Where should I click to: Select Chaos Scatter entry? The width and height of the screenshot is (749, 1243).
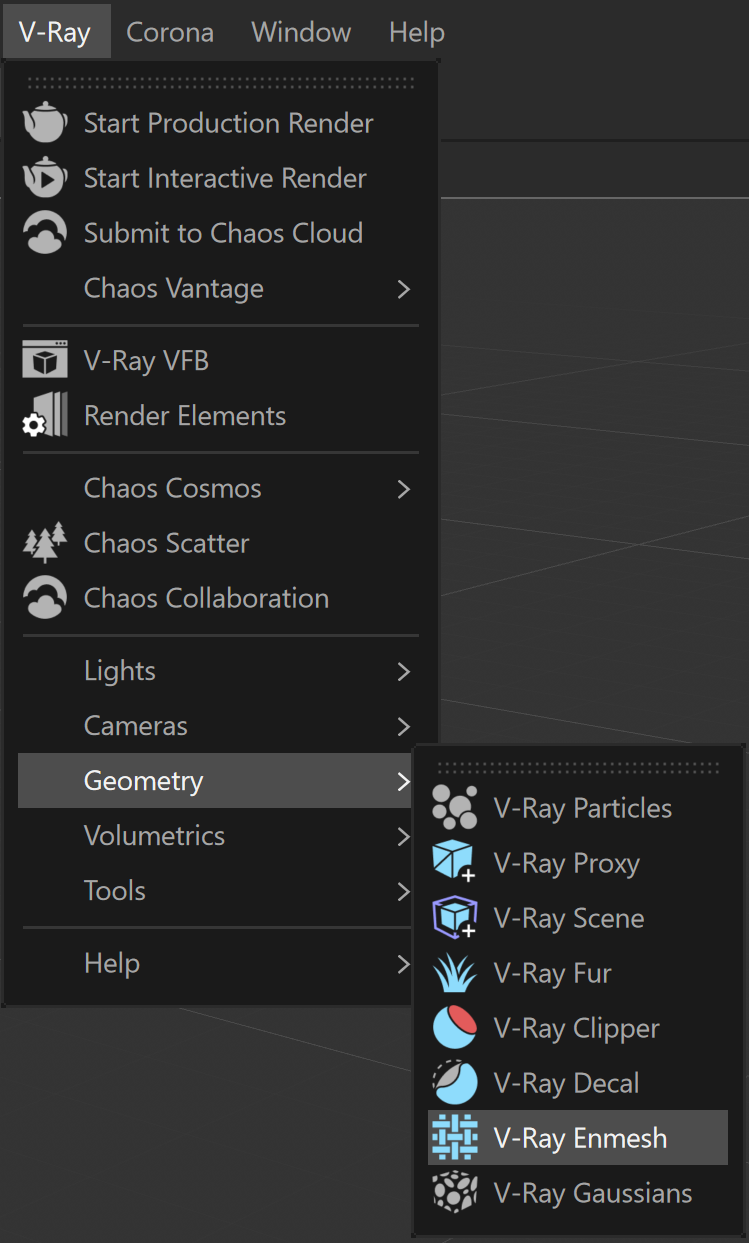tap(218, 543)
